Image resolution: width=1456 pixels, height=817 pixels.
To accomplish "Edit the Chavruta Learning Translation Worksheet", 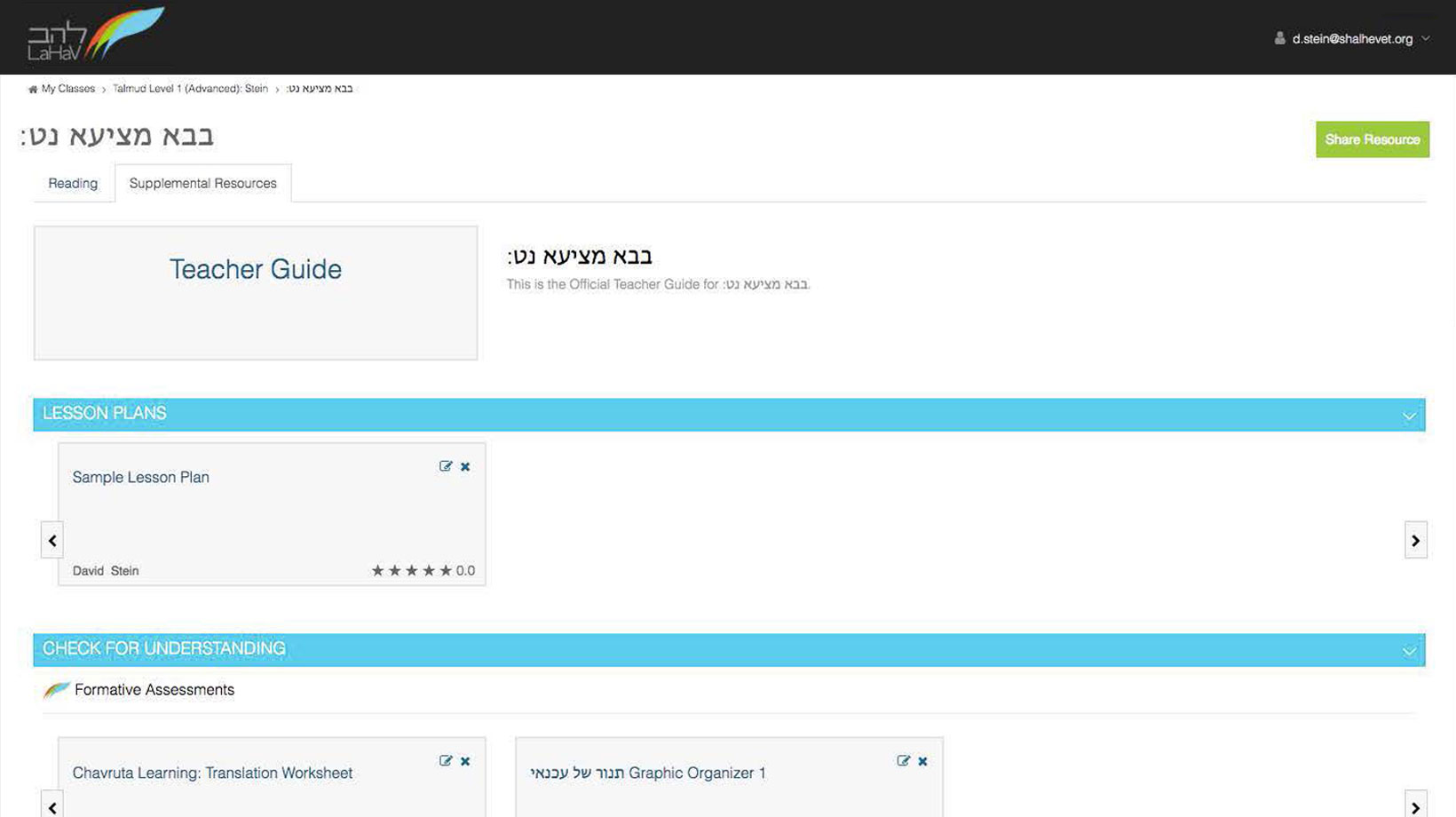I will pos(446,761).
